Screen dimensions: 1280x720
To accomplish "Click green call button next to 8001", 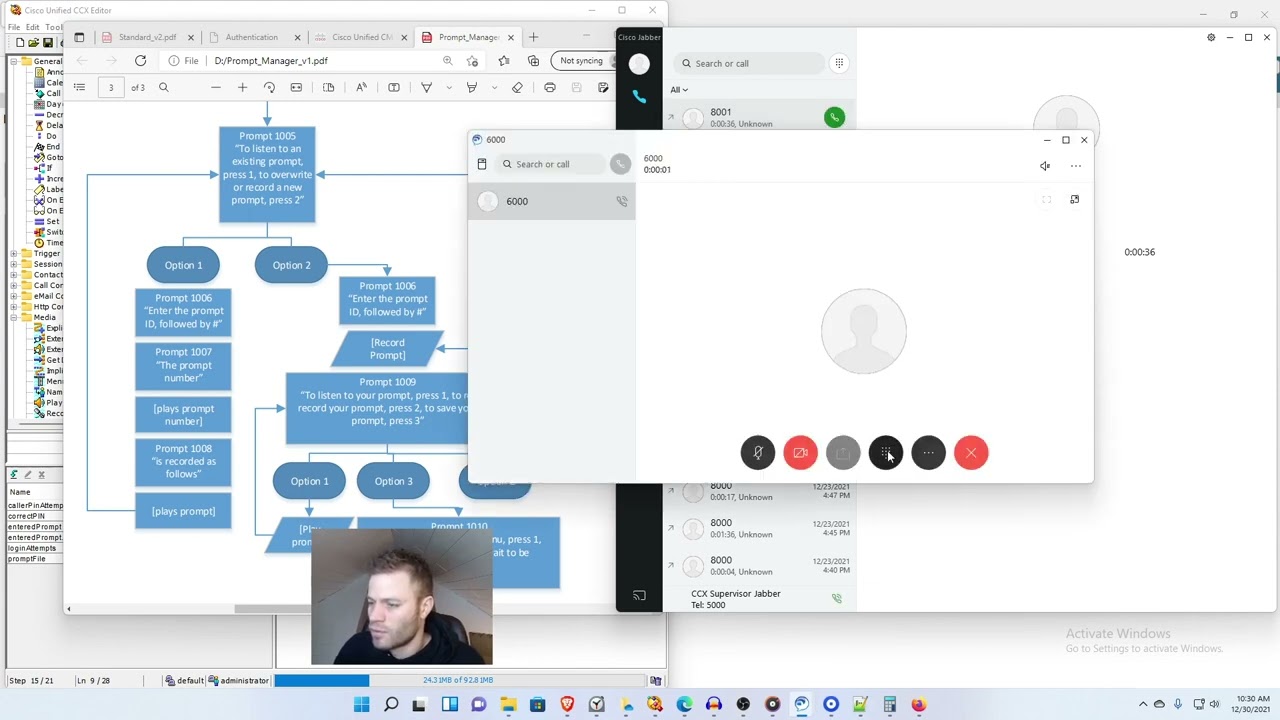I will coord(834,117).
